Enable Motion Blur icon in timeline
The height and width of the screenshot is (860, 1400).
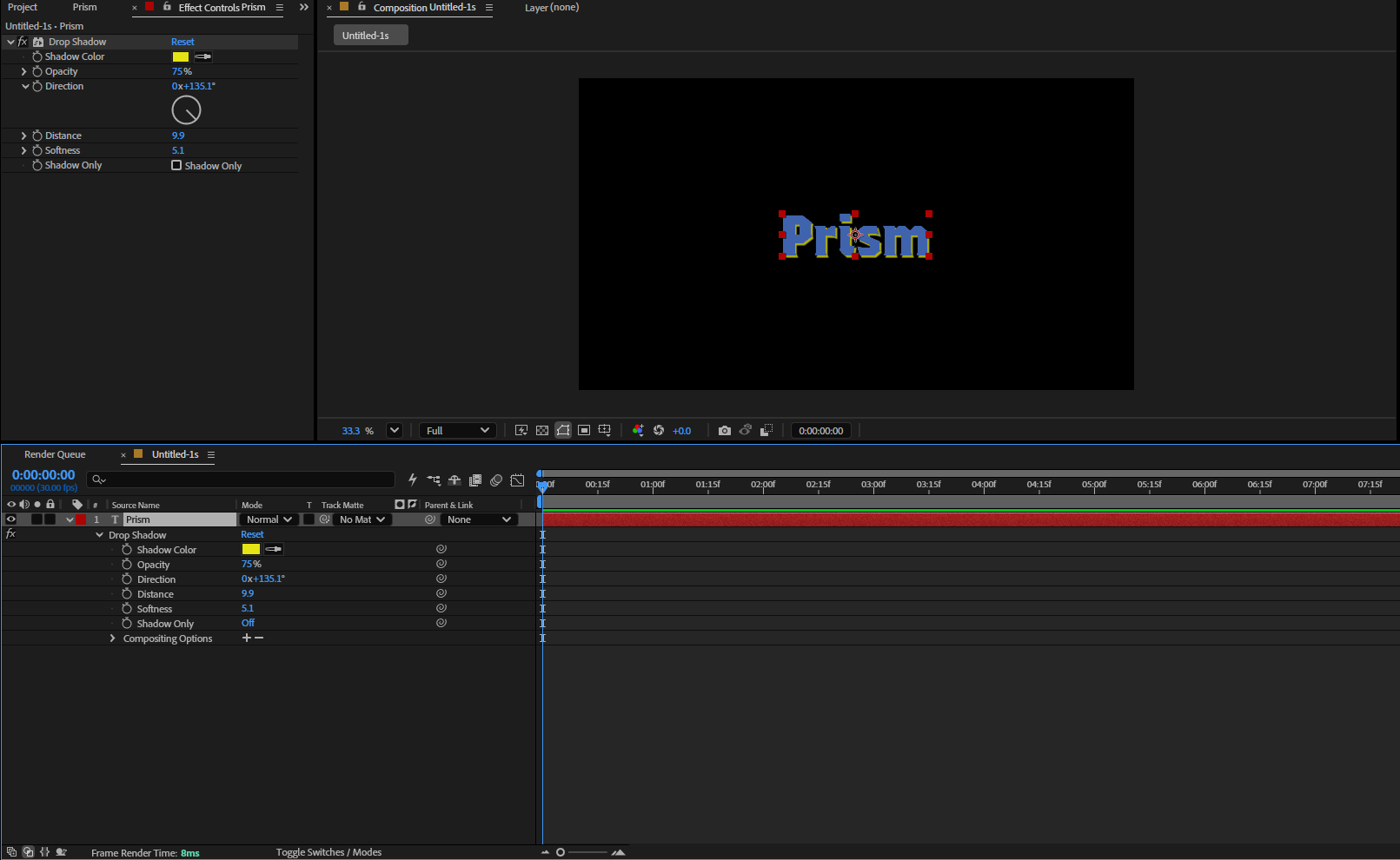coord(496,480)
